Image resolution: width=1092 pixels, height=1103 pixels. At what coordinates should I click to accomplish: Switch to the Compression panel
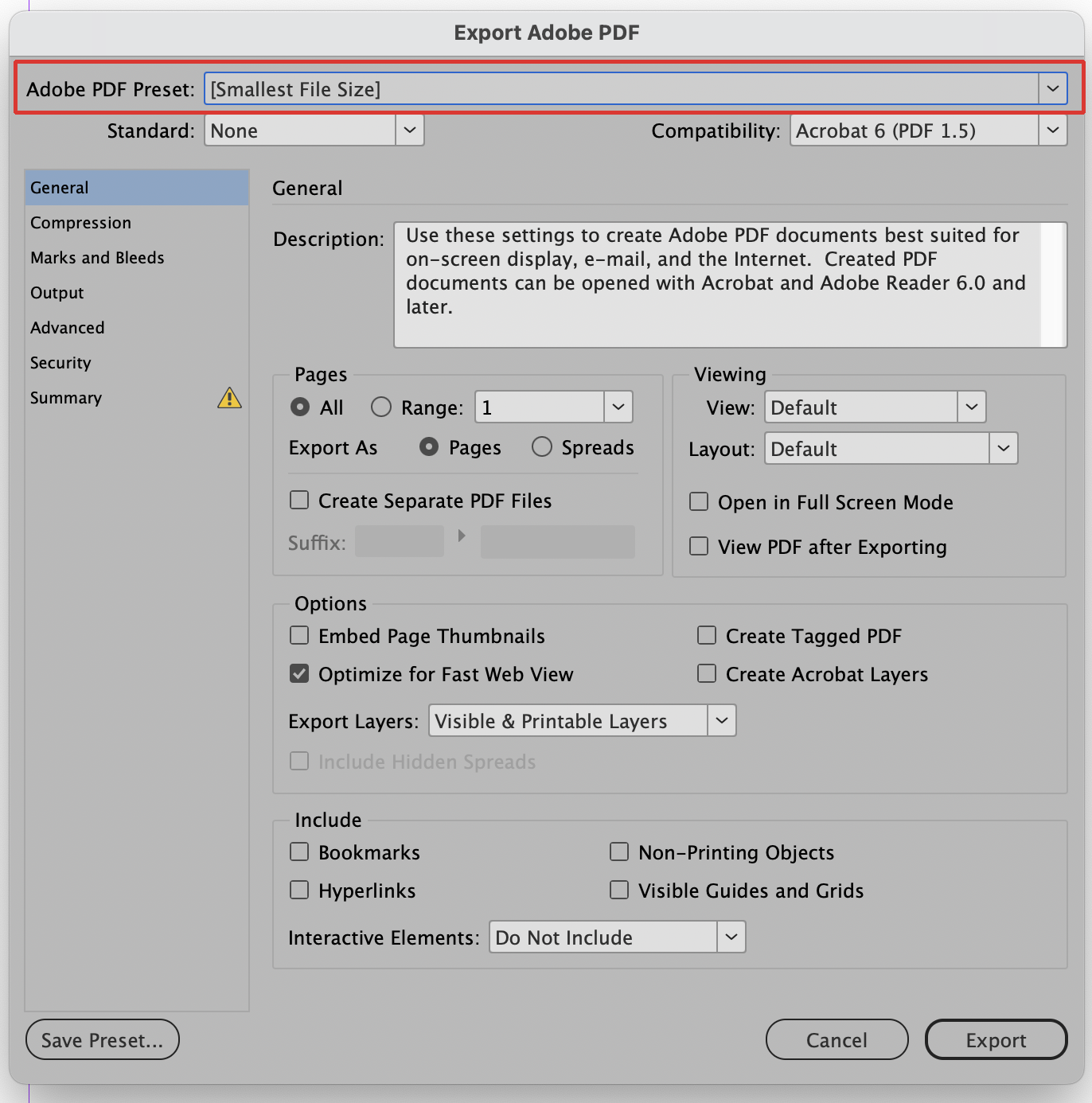80,223
